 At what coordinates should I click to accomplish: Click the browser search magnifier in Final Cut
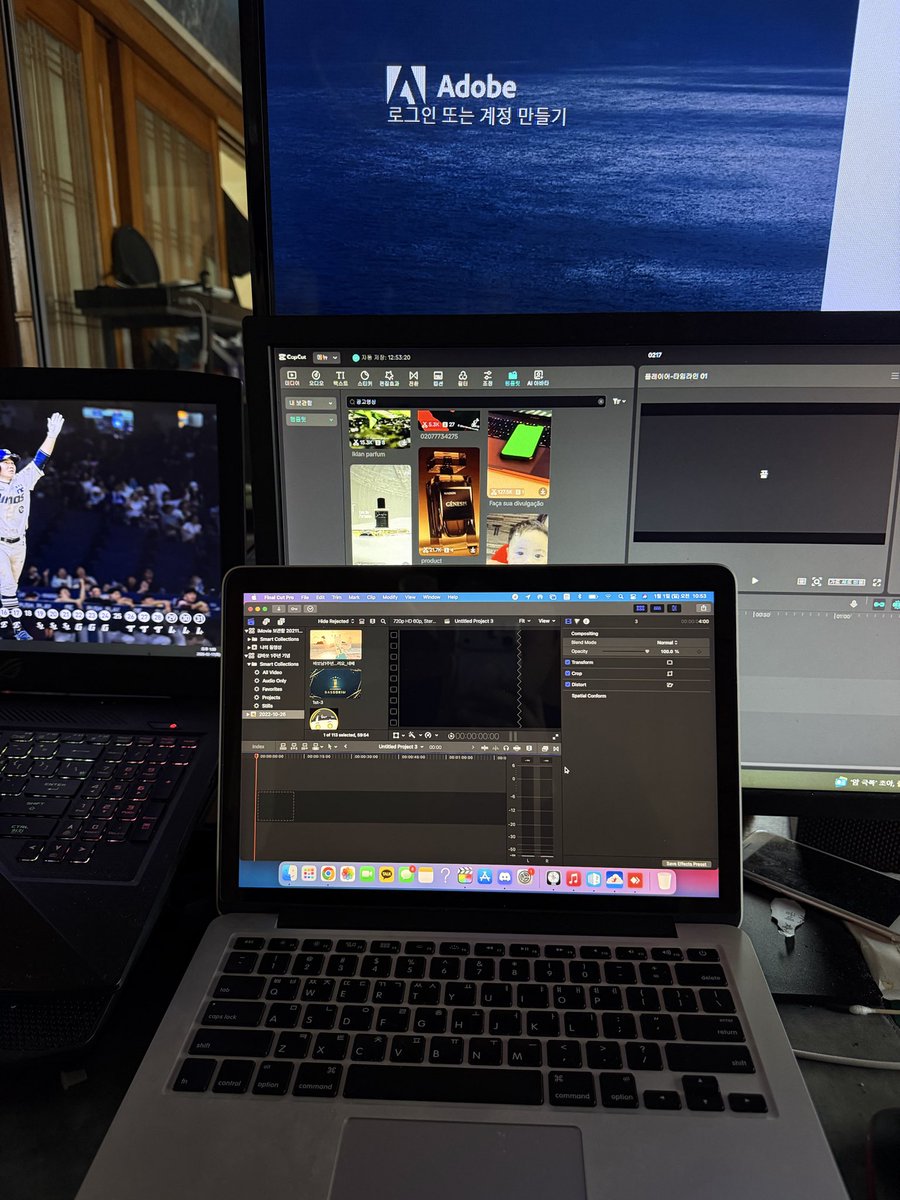pos(383,621)
